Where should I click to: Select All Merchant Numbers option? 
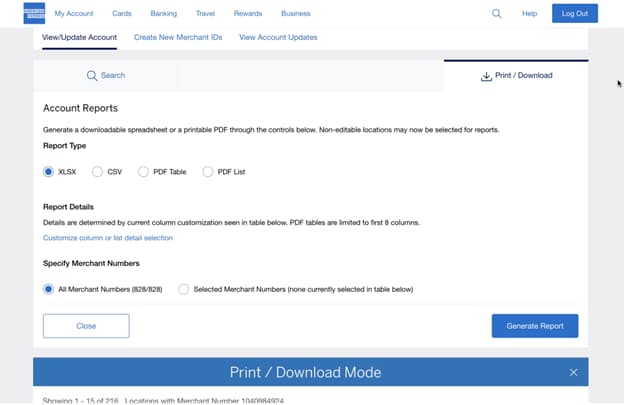point(48,289)
